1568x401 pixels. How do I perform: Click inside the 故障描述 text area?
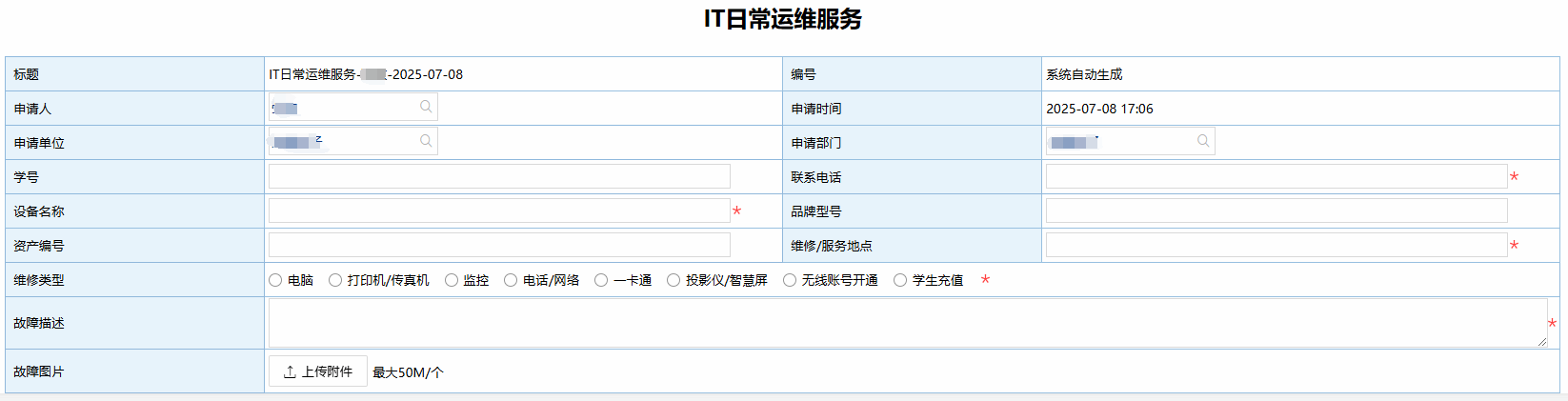tap(905, 323)
